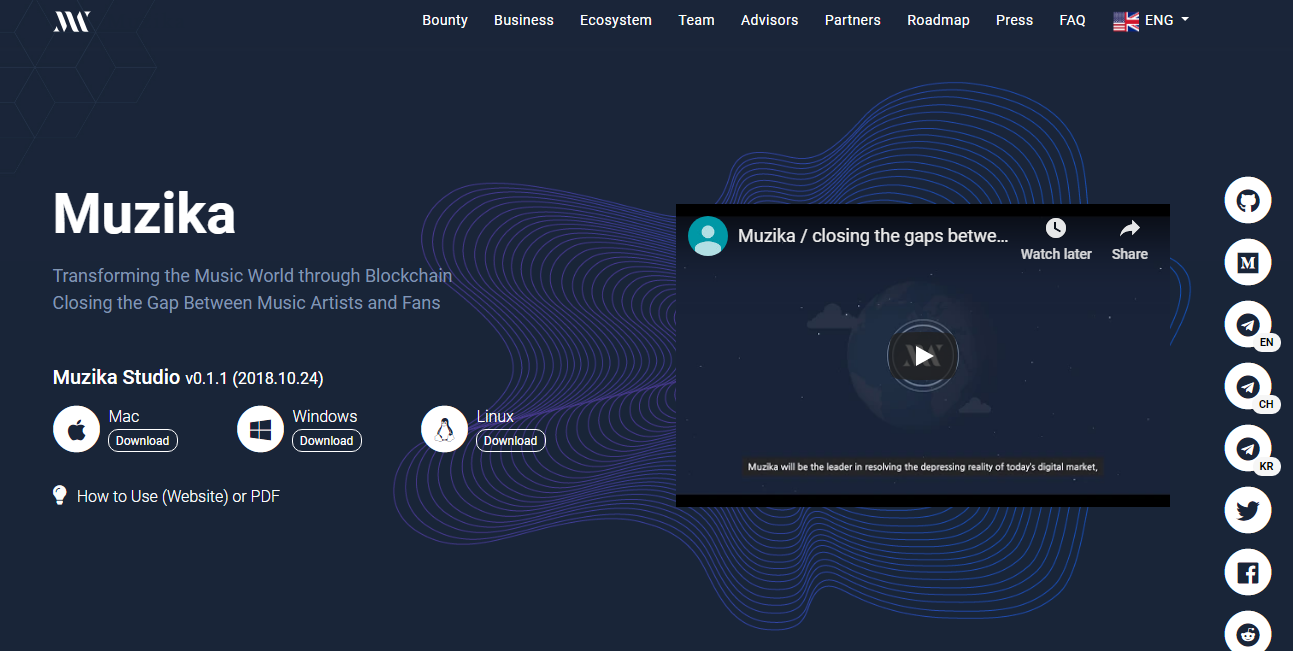The height and width of the screenshot is (651, 1293).
Task: Select the Apple icon for Mac
Action: (x=76, y=428)
